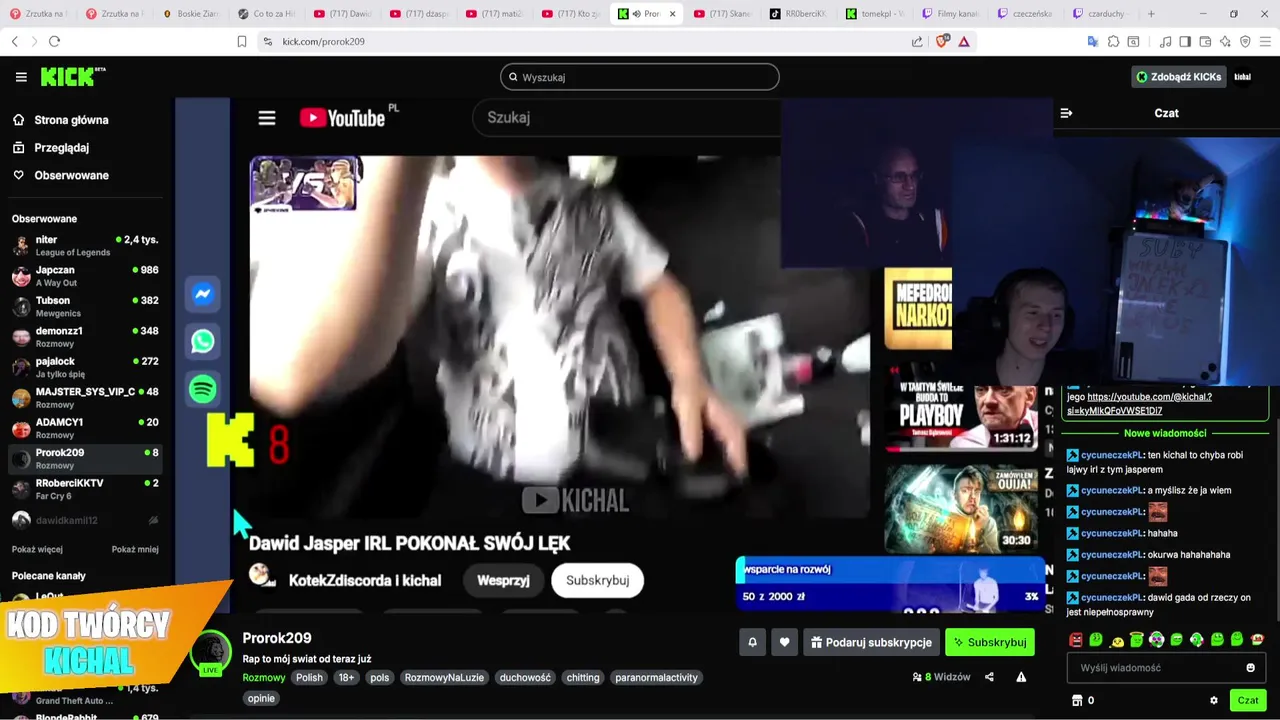This screenshot has width=1280, height=720.
Task: Click the RozmowyNaLuzie tag
Action: [444, 677]
